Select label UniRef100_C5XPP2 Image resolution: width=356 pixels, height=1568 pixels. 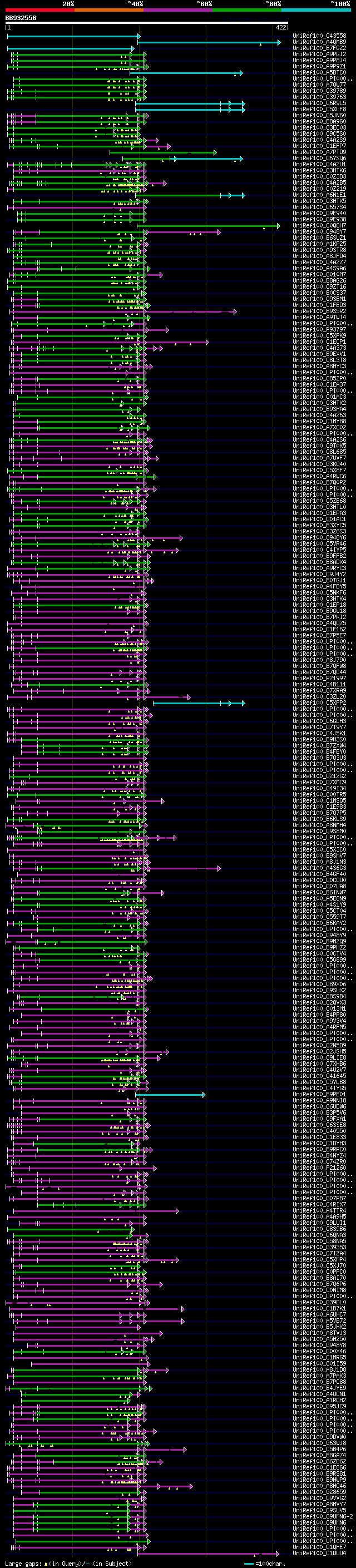tap(319, 703)
